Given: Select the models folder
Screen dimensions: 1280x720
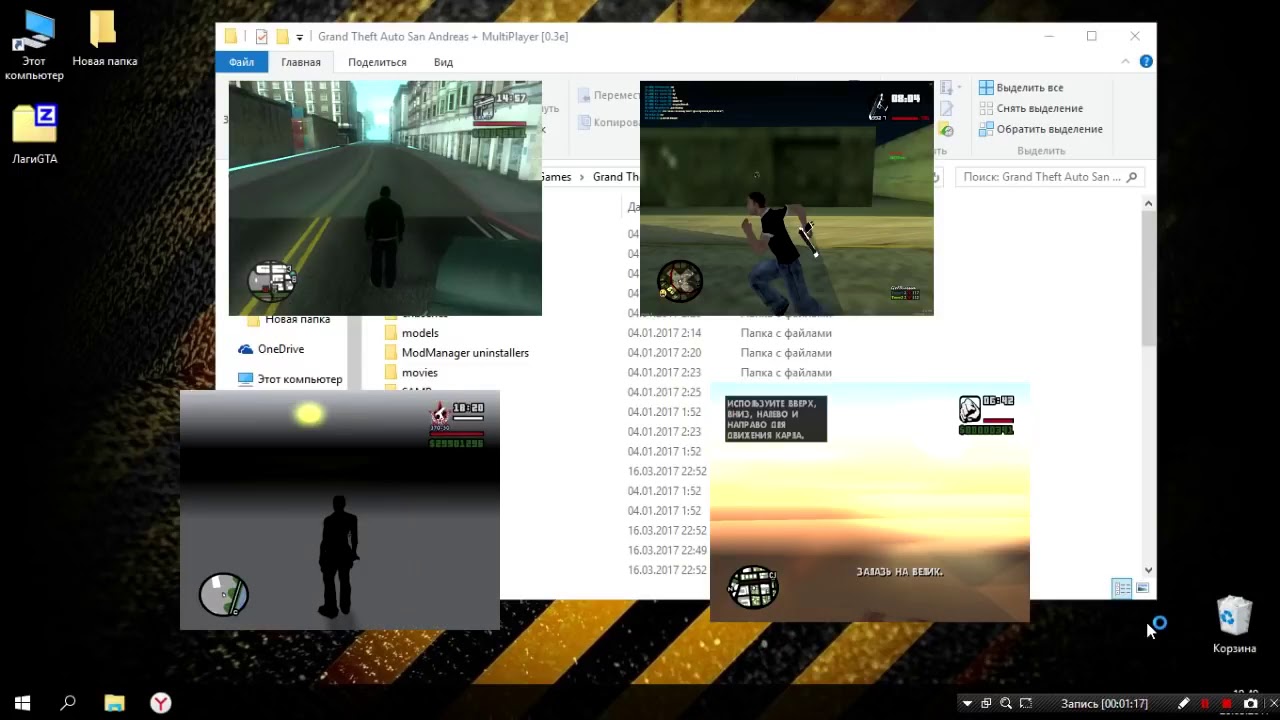Looking at the screenshot, I should [420, 333].
